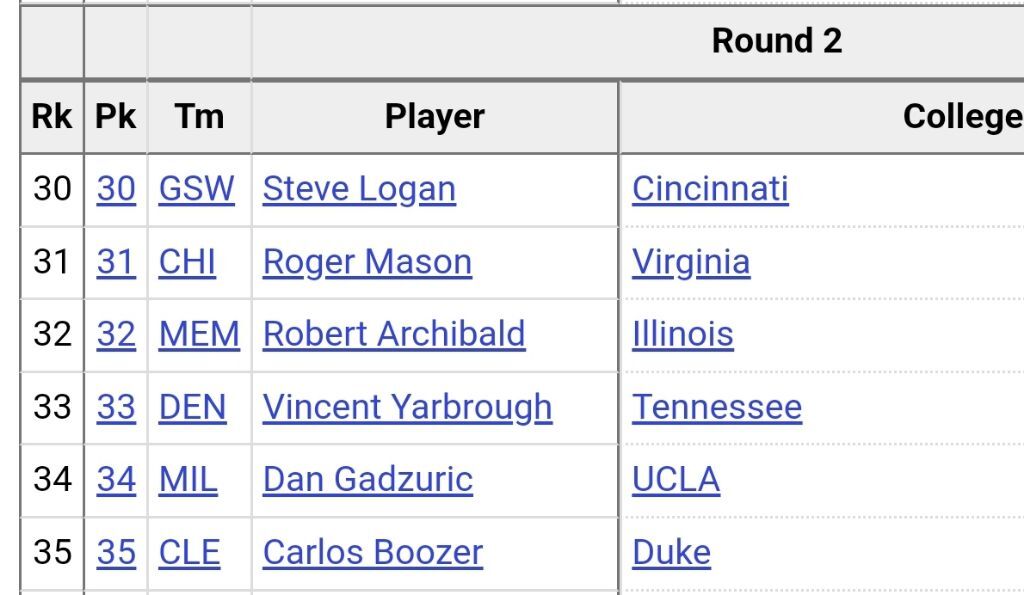Open the Virginia college link
The width and height of the screenshot is (1024, 595).
691,263
